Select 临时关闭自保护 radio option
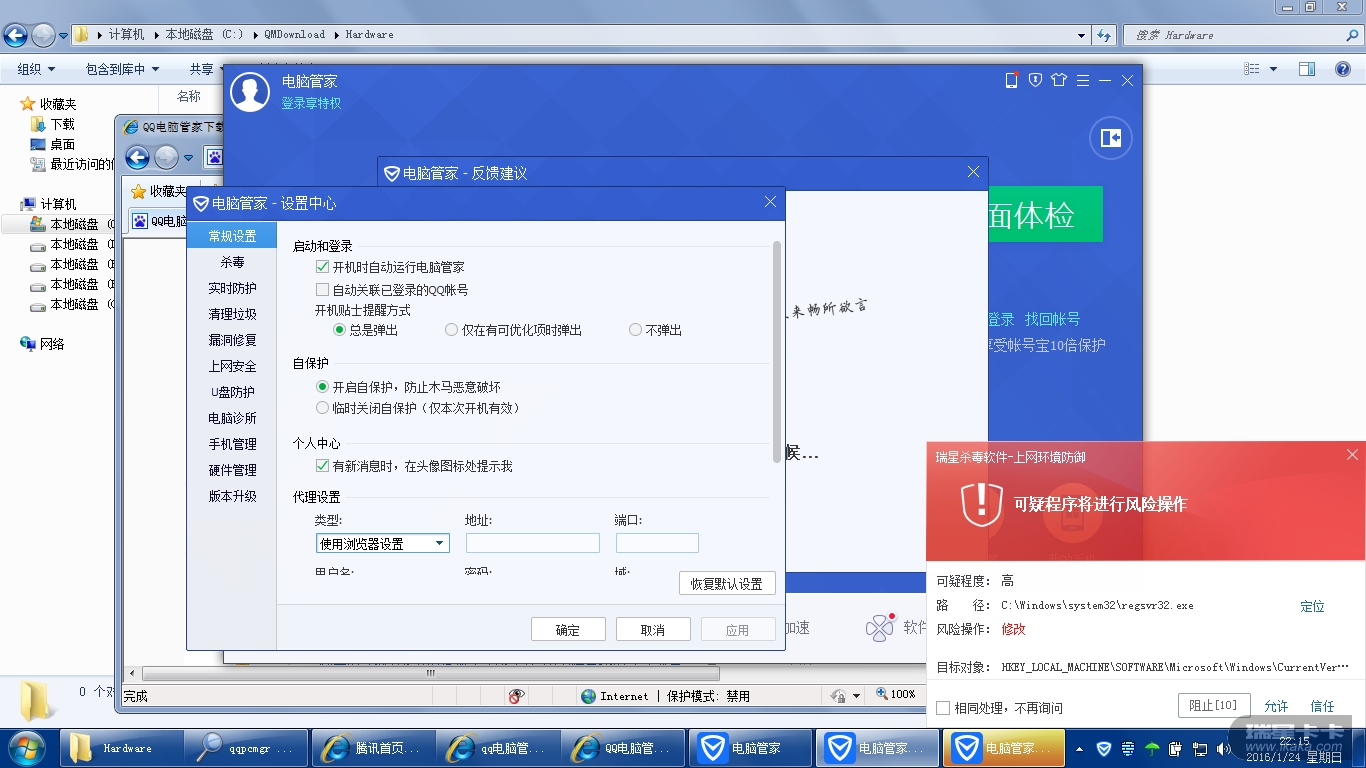This screenshot has height=768, width=1366. click(x=322, y=408)
